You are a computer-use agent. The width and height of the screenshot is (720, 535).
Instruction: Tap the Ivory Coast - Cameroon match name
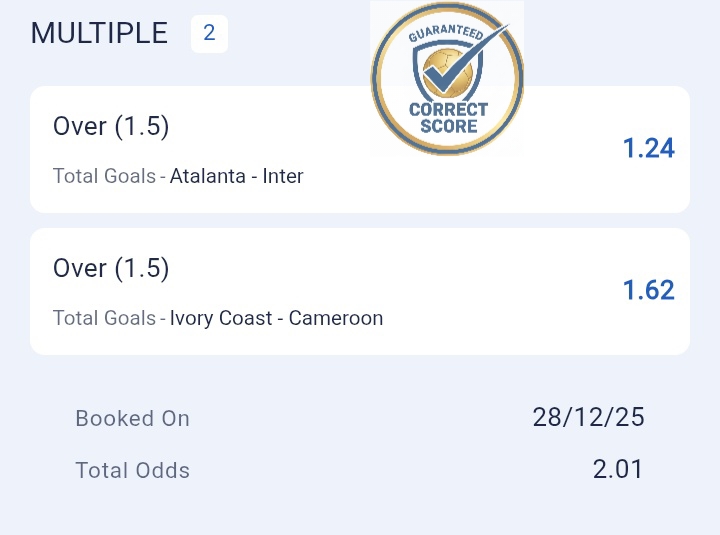276,319
